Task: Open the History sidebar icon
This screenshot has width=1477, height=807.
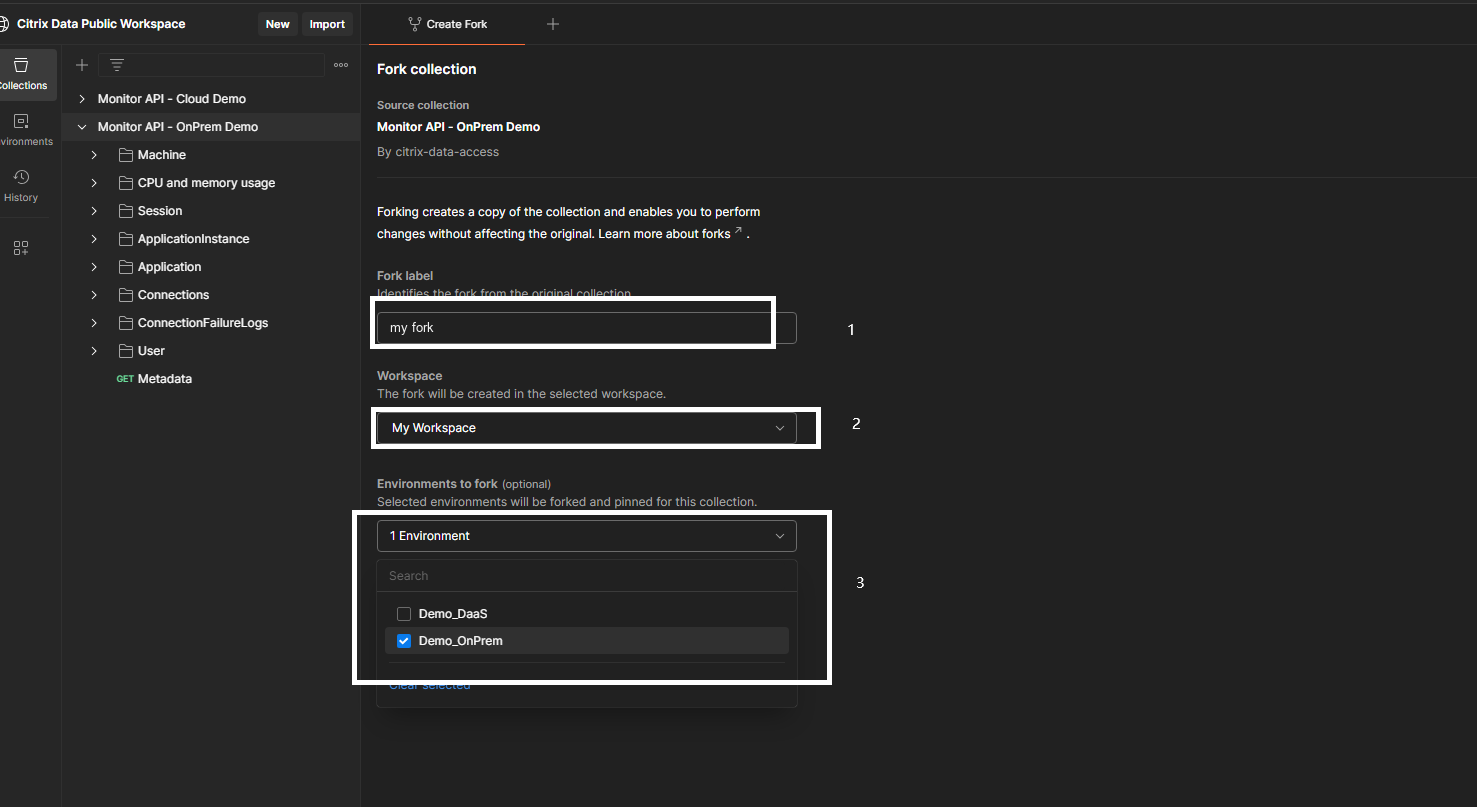Action: [21, 186]
